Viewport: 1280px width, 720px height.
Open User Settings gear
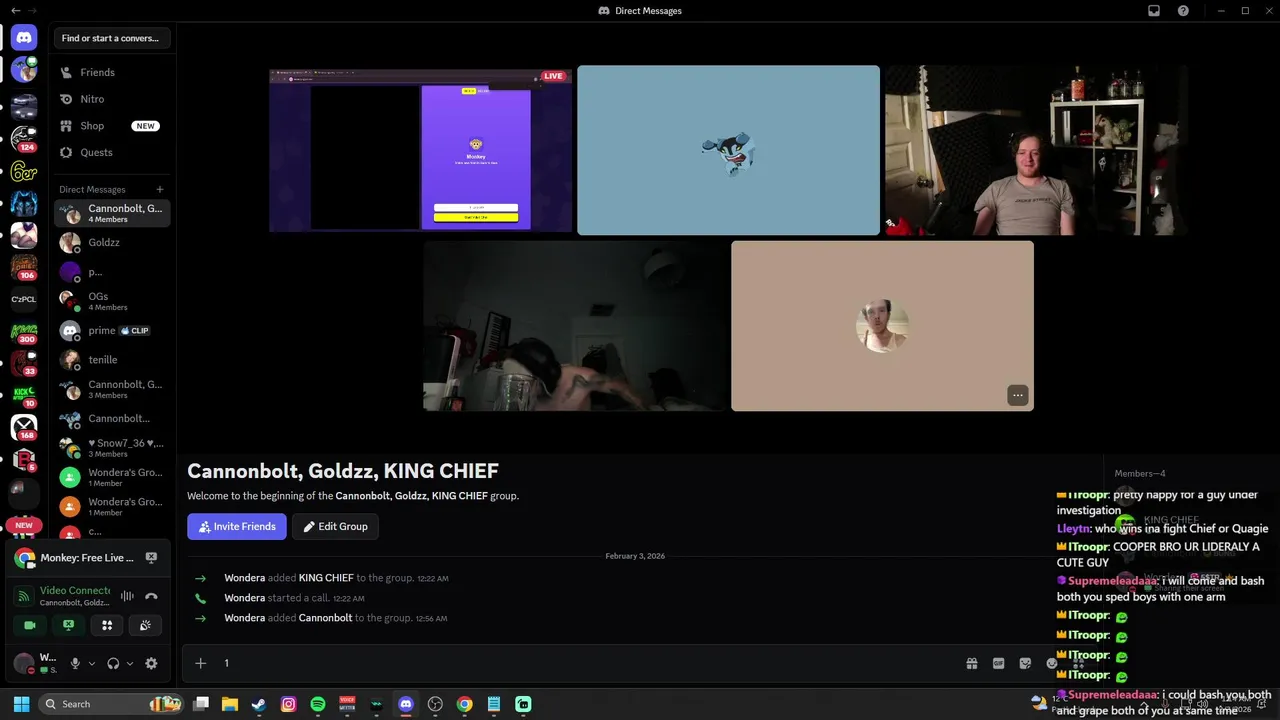point(151,663)
